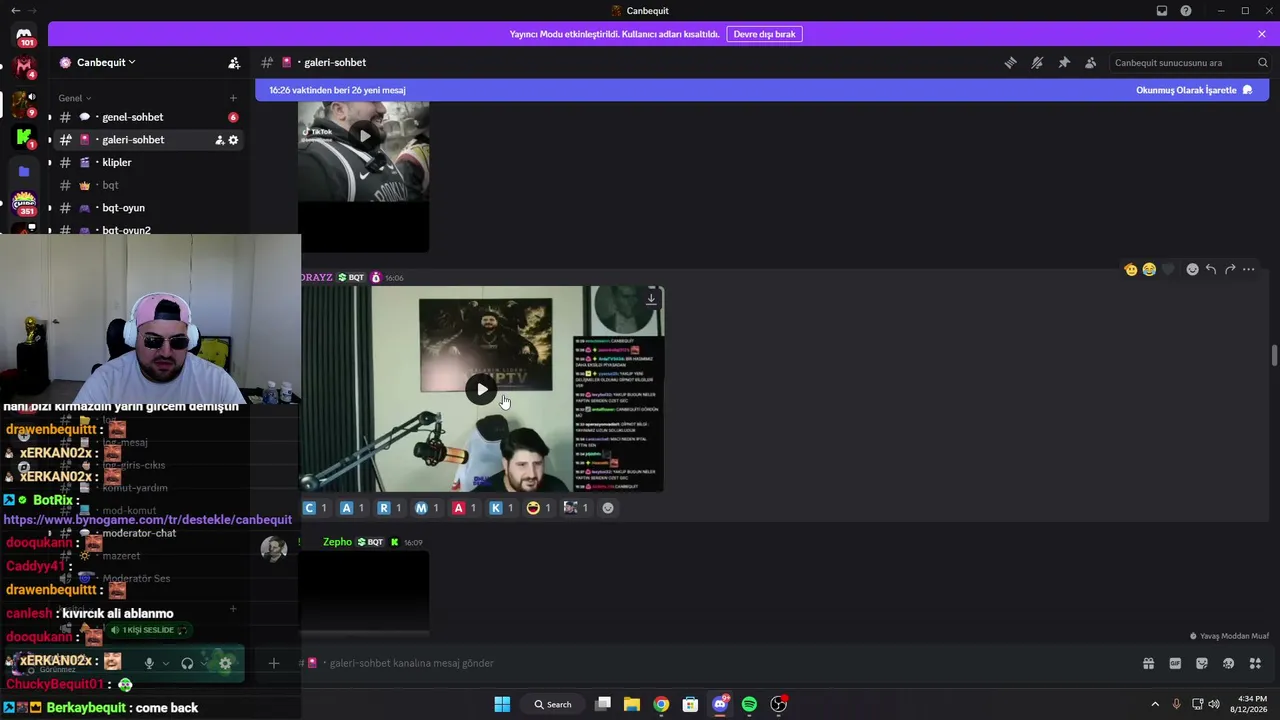Toggle microphone mute in user panel
1280x720 pixels.
[149, 663]
